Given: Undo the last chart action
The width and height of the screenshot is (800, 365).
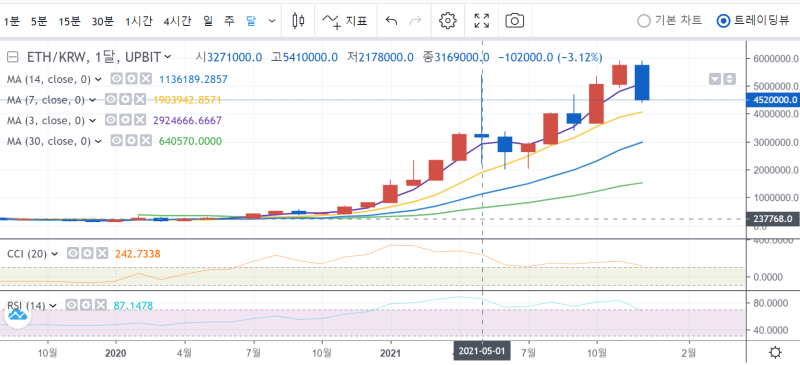Looking at the screenshot, I should (391, 20).
